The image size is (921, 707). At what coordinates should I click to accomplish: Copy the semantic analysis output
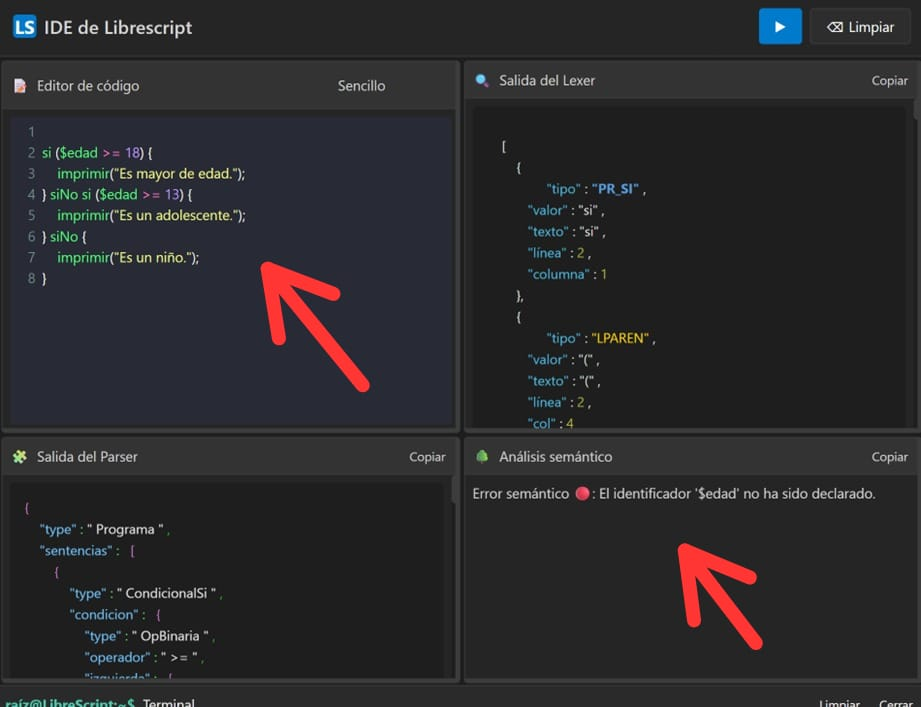click(x=889, y=457)
